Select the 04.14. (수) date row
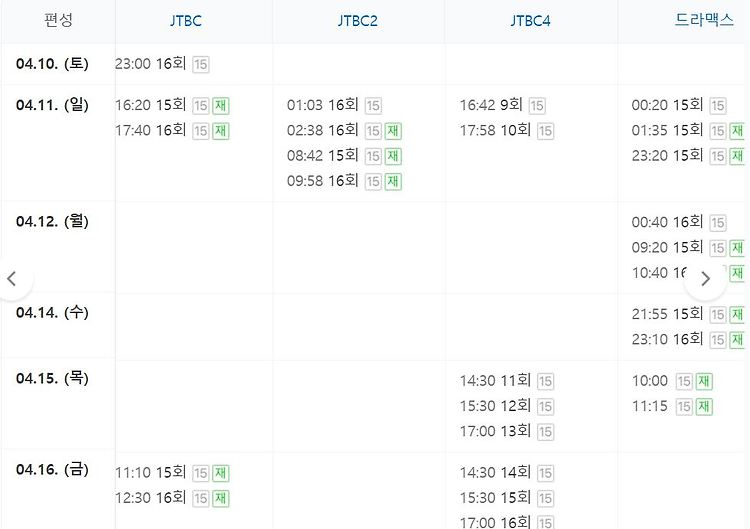The image size is (750, 529). pyautogui.click(x=52, y=312)
